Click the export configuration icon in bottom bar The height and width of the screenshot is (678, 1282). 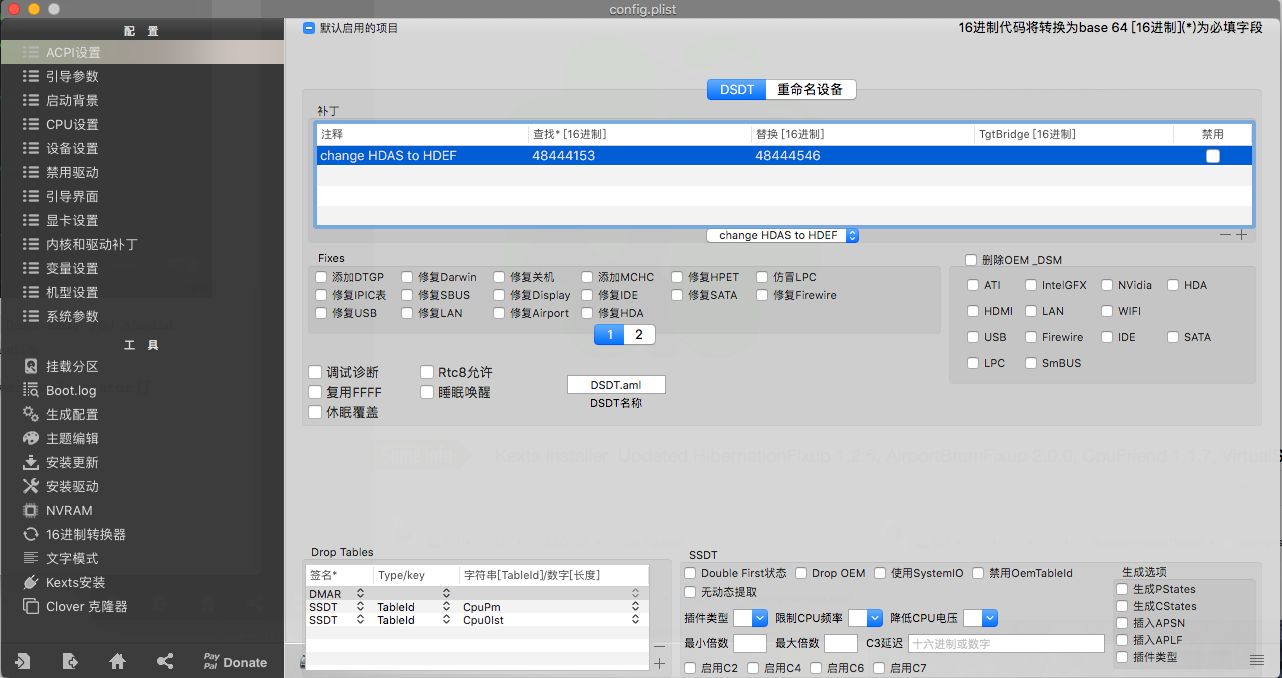click(x=70, y=661)
